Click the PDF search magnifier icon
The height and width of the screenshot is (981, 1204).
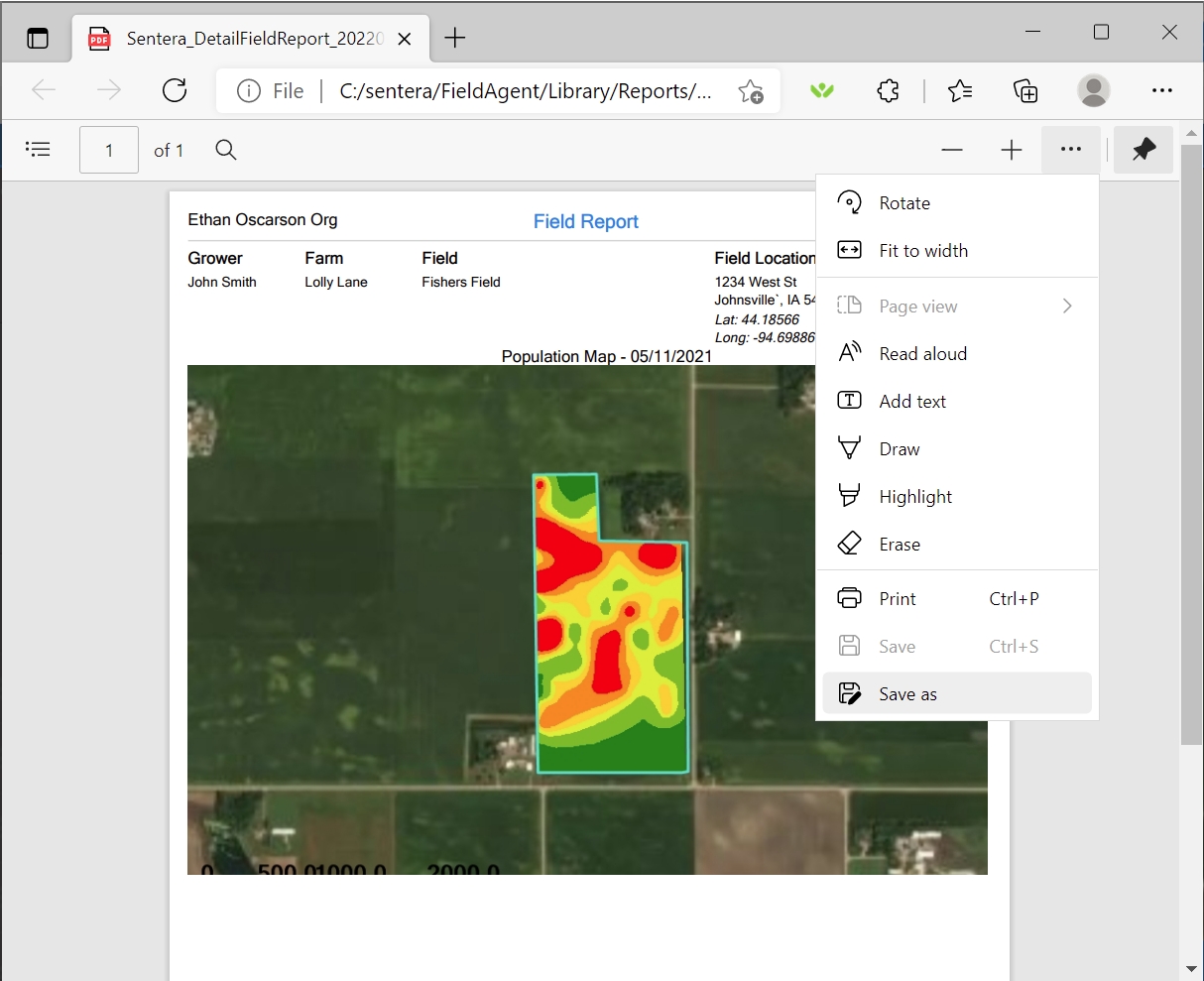click(x=226, y=150)
